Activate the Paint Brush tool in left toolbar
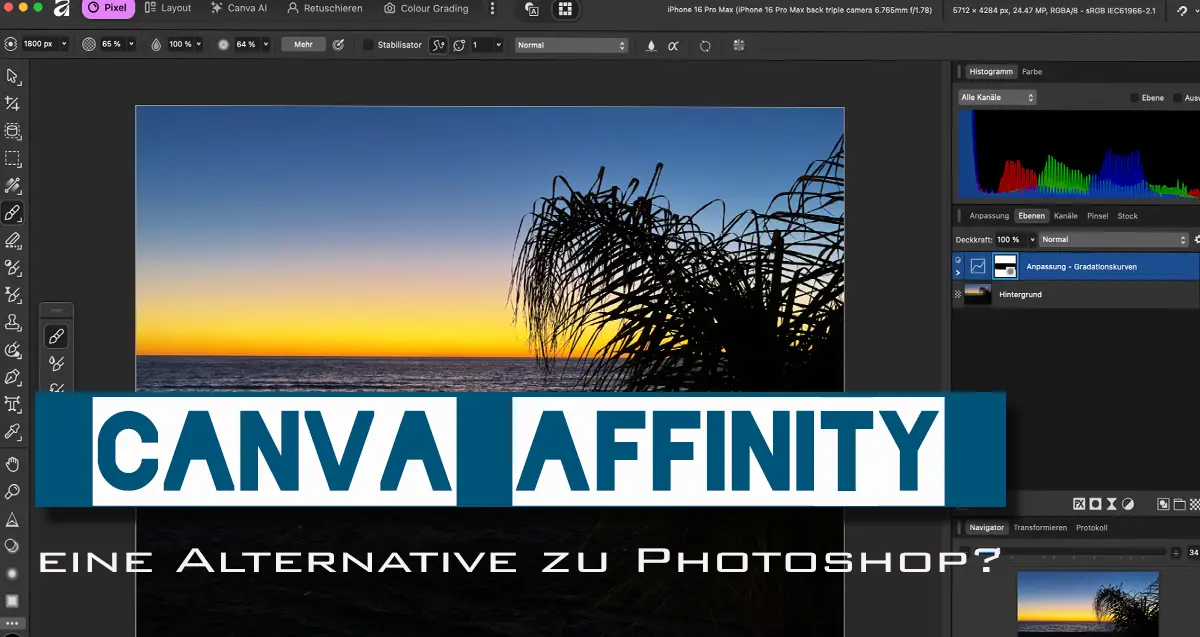 pos(13,213)
